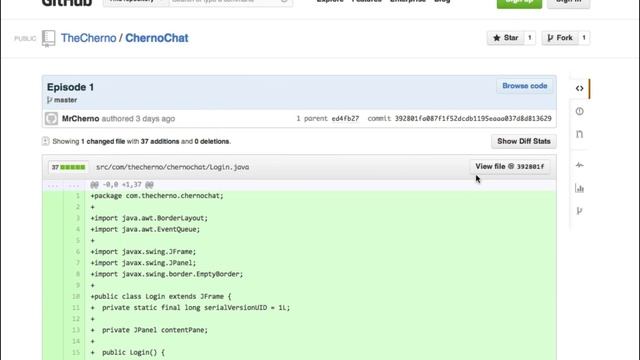Click the Episode 1 commit title
The width and height of the screenshot is (640, 360).
[x=70, y=87]
